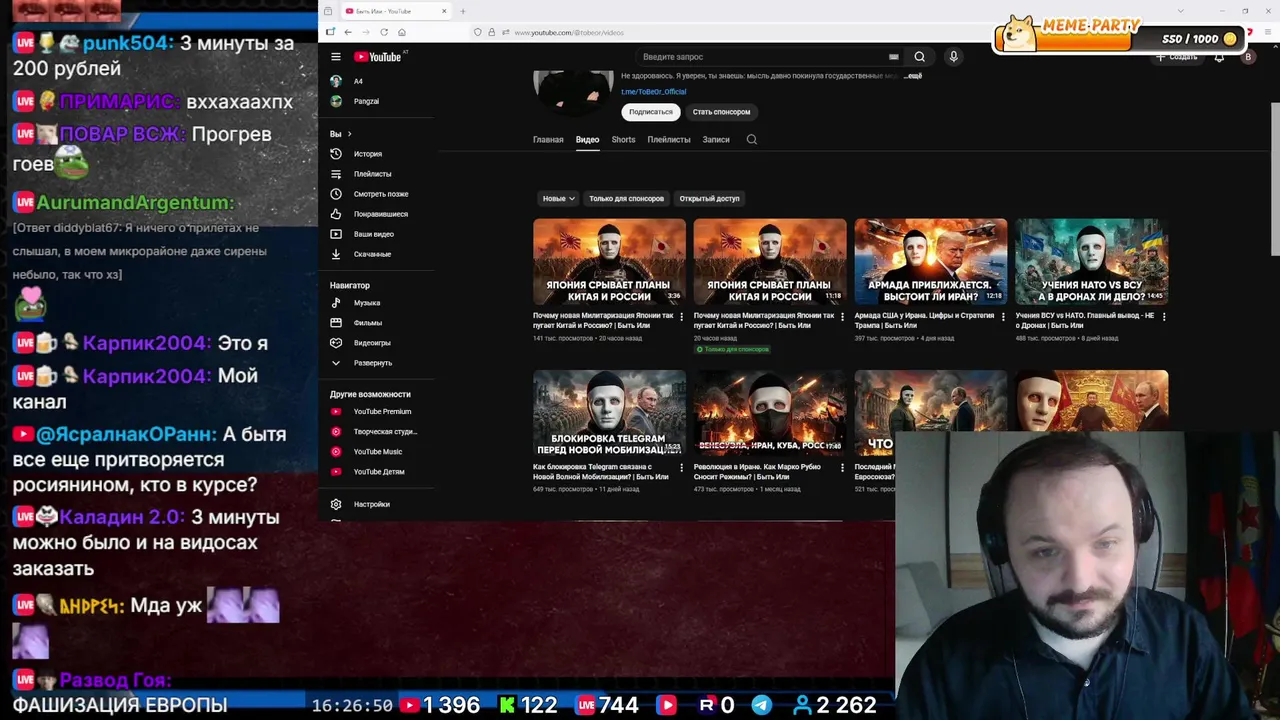Open options menu for Telegram blocking video
The height and width of the screenshot is (720, 1280).
(682, 468)
